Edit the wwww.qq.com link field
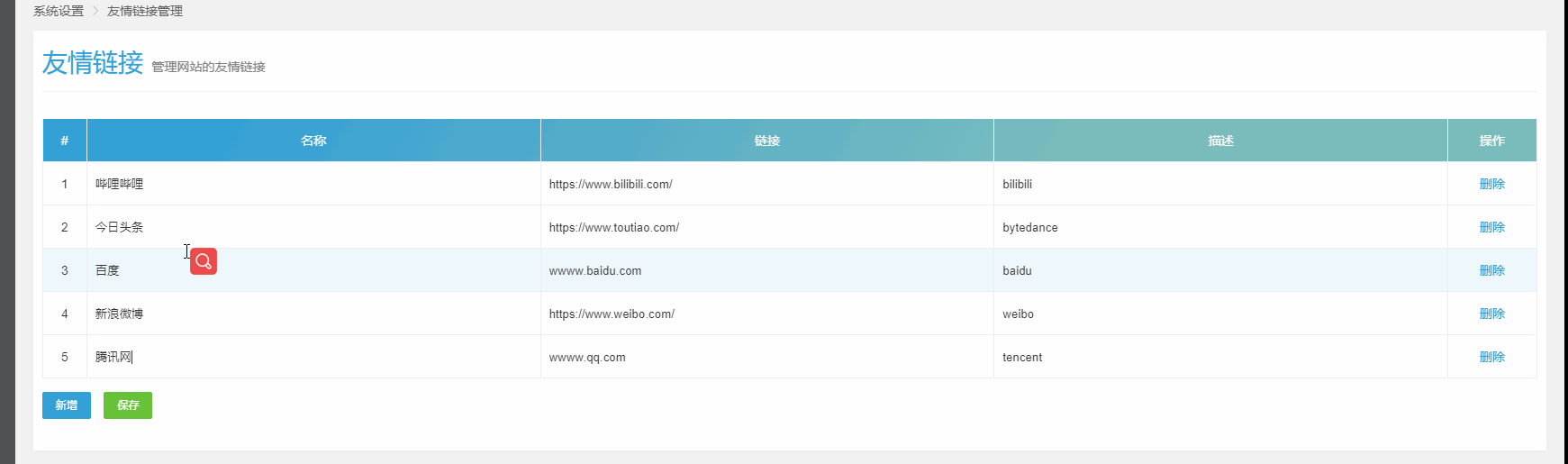 point(767,357)
